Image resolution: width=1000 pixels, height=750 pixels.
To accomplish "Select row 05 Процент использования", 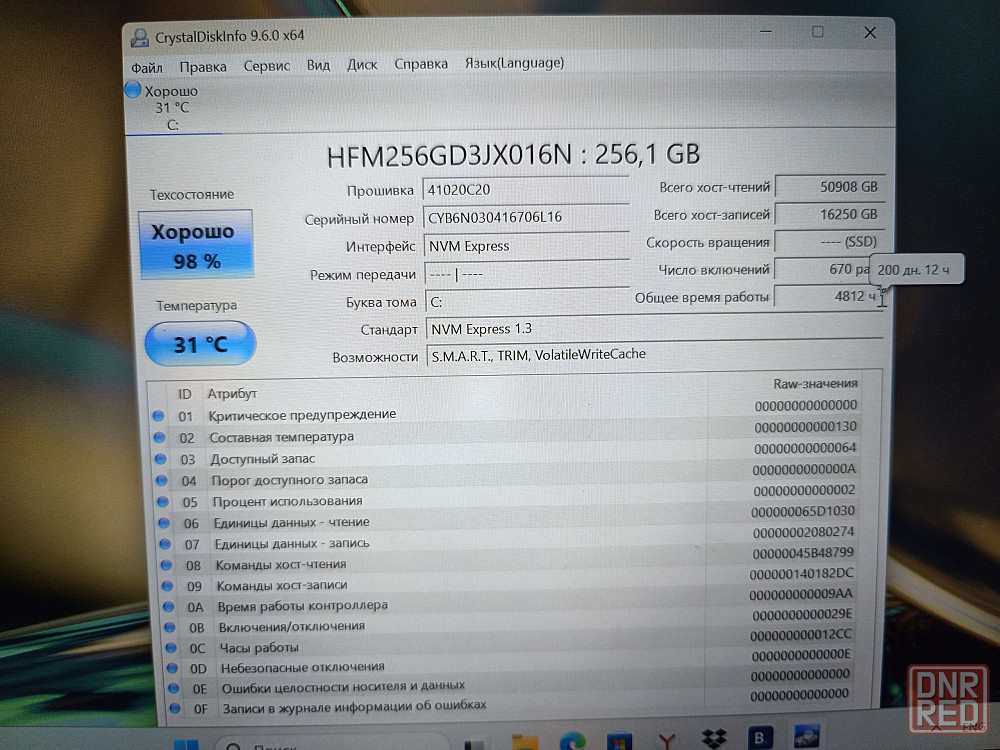I will click(x=510, y=496).
